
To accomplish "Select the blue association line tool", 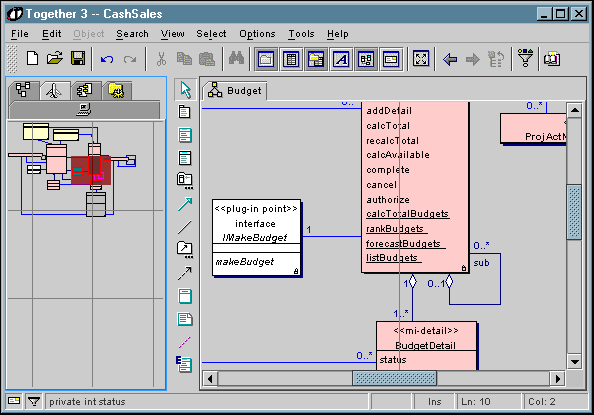I will click(185, 227).
